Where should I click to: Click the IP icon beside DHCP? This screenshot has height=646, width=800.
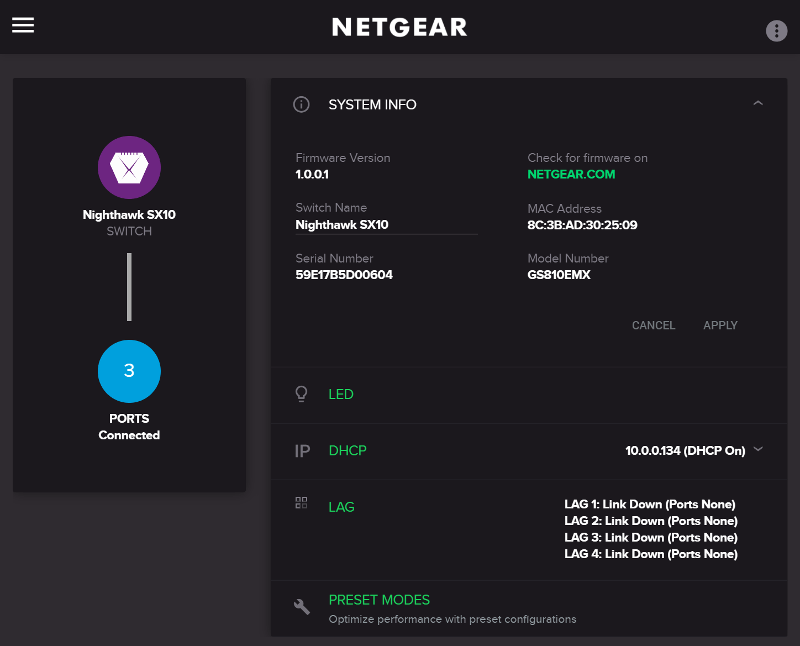coord(302,451)
